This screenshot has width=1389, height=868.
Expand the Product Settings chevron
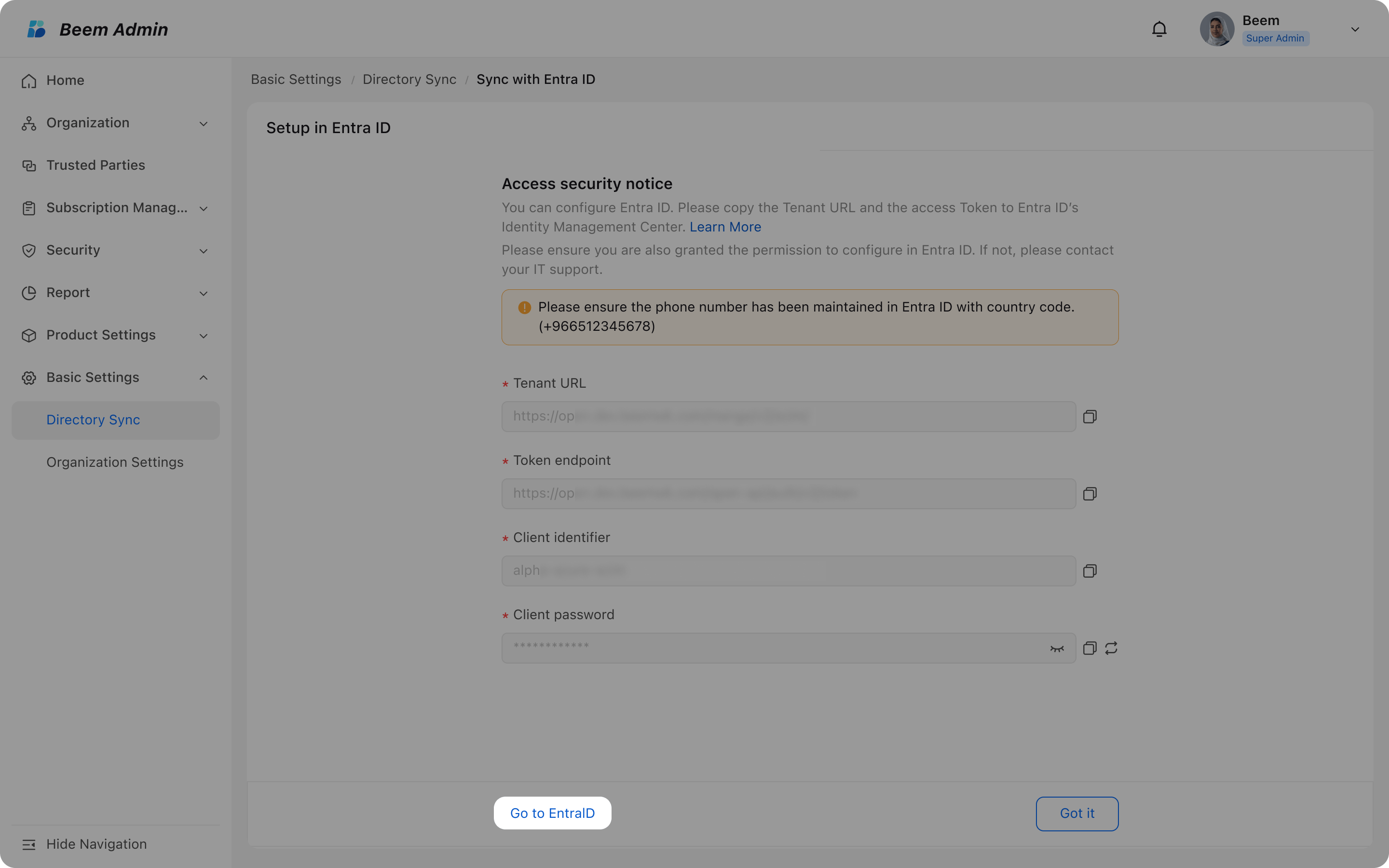(203, 336)
